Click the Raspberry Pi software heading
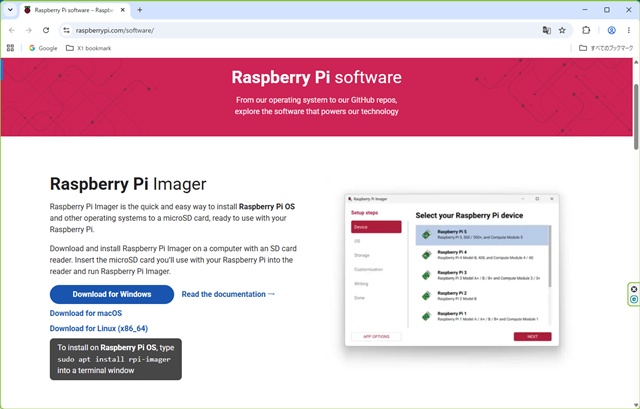Viewport: 640px width, 409px height. coord(316,77)
